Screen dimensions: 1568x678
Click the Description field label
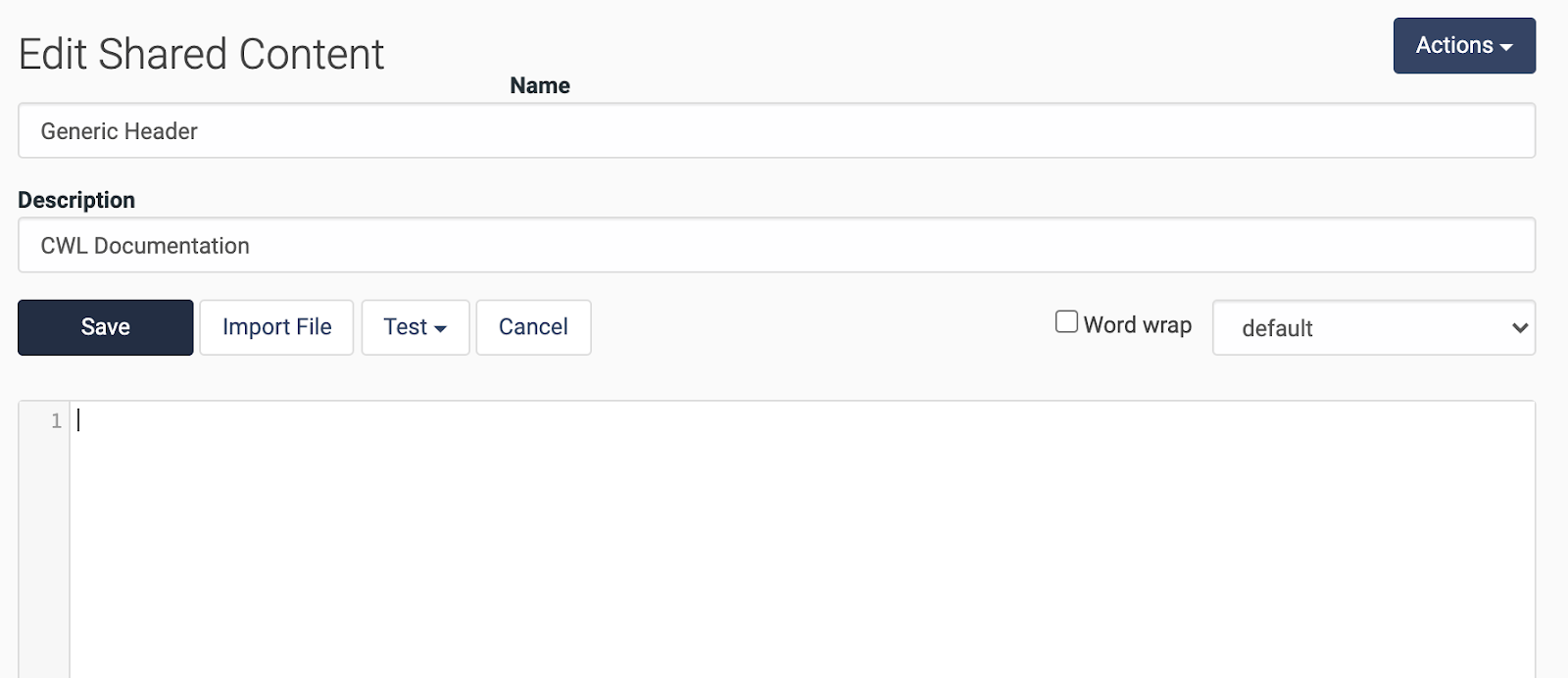click(x=76, y=200)
